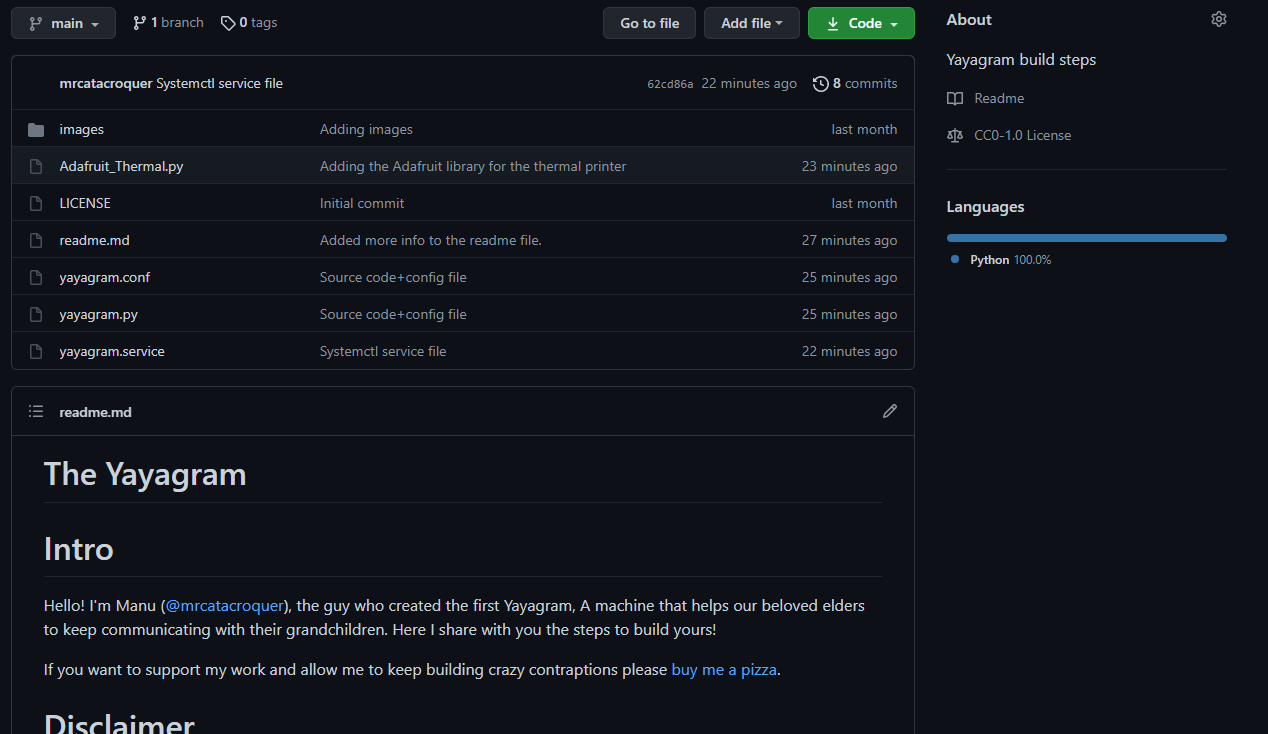Screen dimensions: 1268x734
Task: Edit readme.md using the pencil icon
Action: (x=889, y=411)
